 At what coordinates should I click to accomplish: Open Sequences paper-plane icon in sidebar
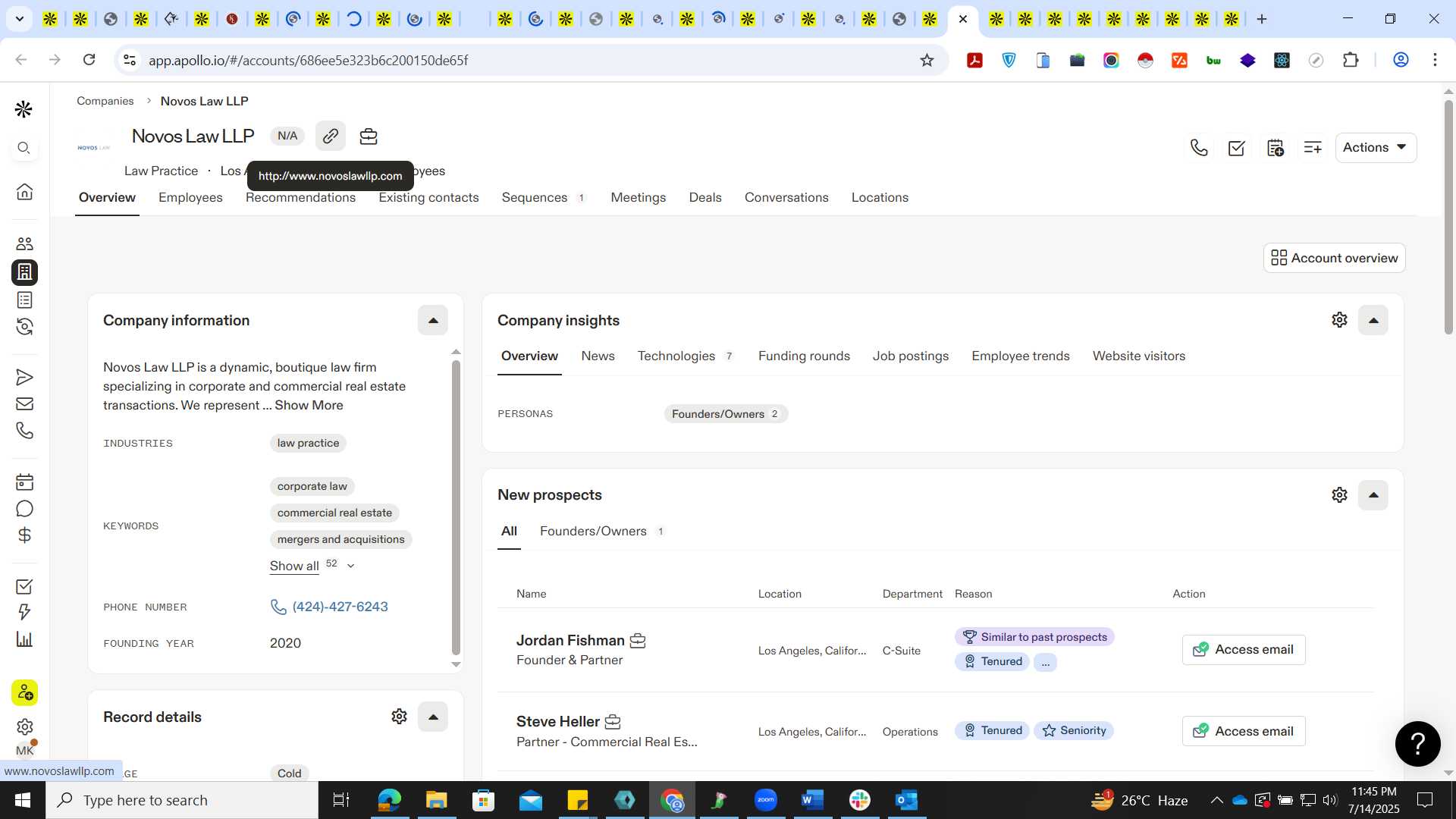click(24, 377)
